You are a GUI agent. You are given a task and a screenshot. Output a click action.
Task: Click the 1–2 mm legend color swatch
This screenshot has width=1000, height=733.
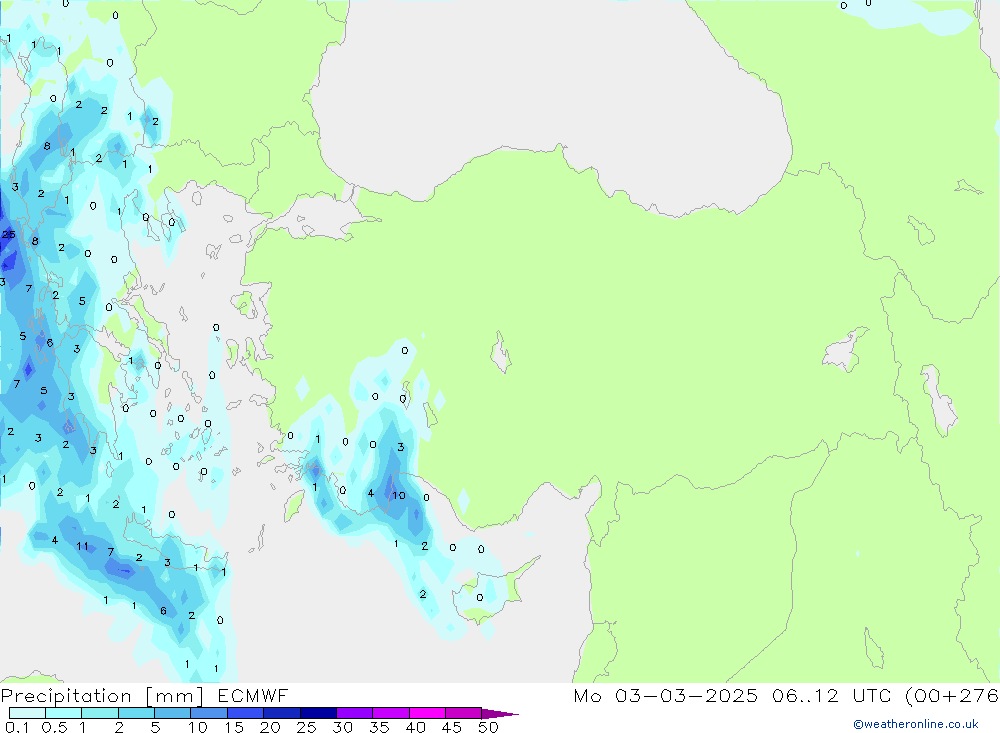click(99, 713)
